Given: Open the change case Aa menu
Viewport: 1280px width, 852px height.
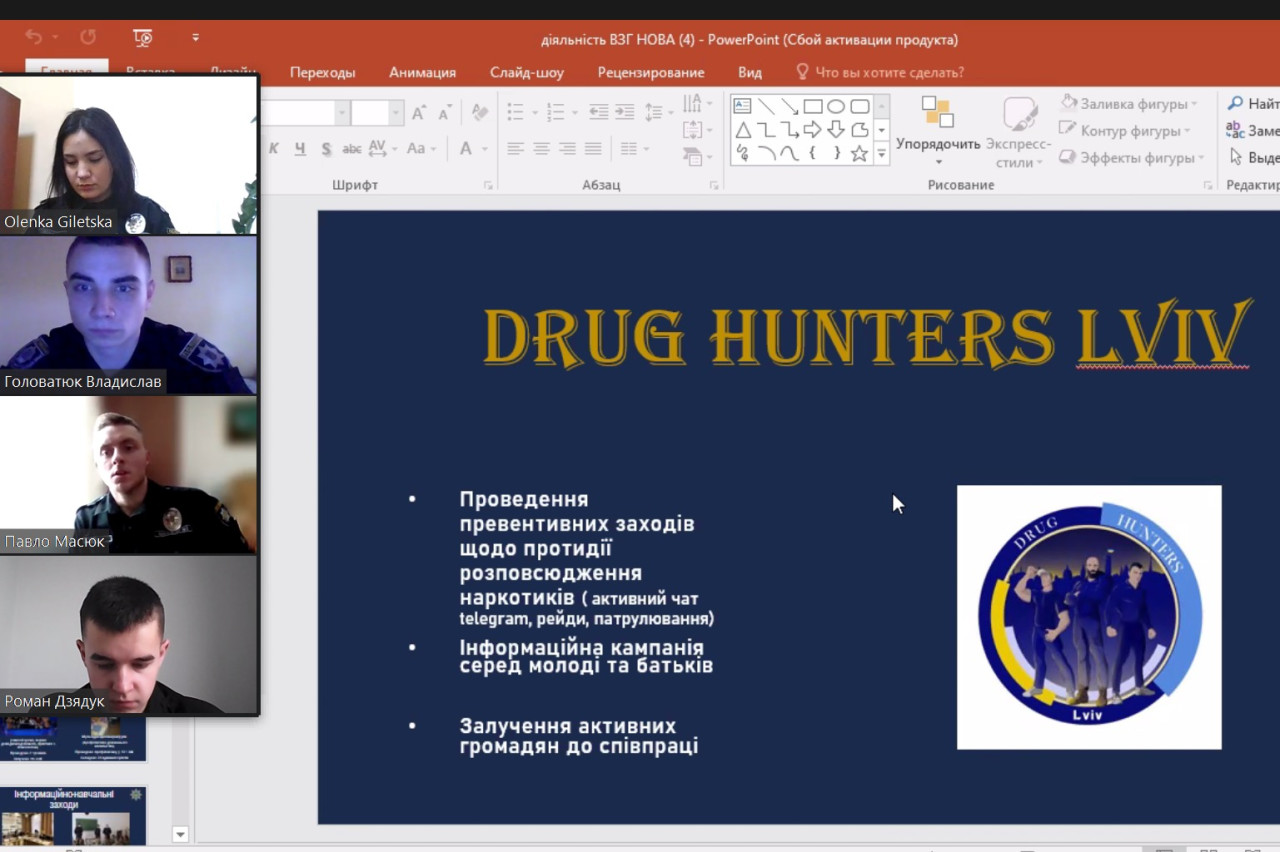Looking at the screenshot, I should (x=420, y=148).
